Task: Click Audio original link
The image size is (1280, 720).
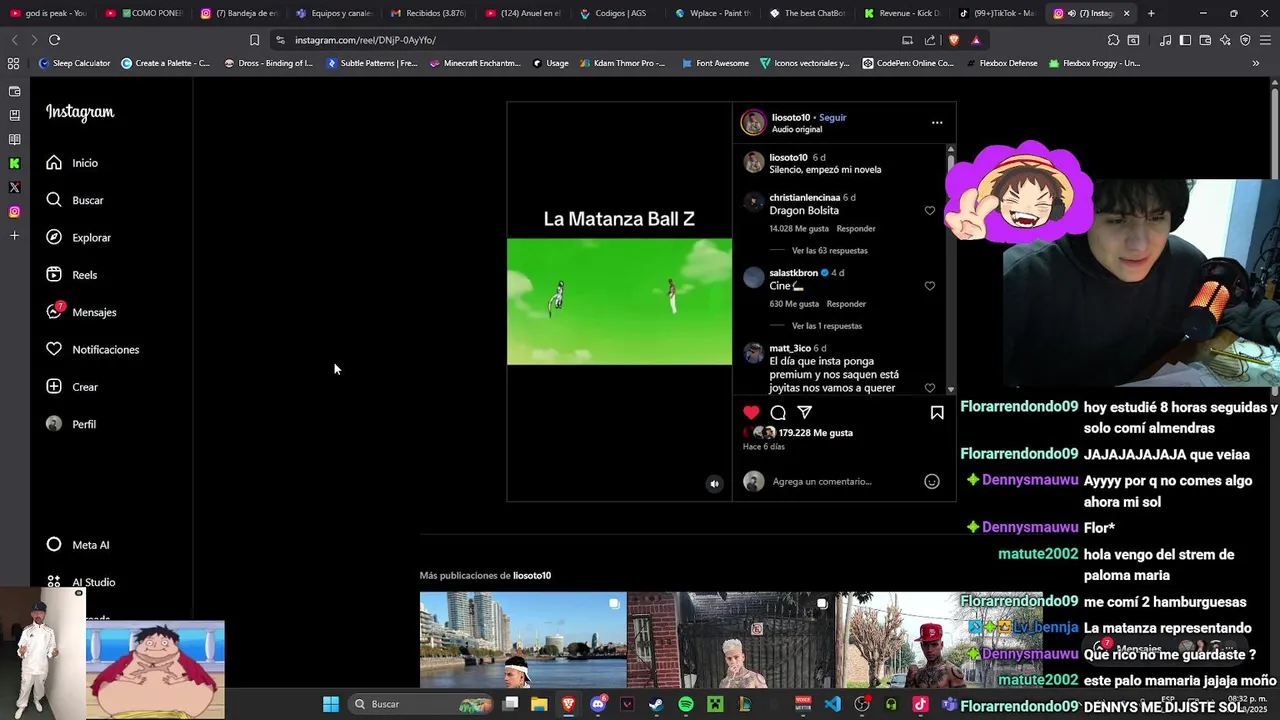Action: (797, 129)
